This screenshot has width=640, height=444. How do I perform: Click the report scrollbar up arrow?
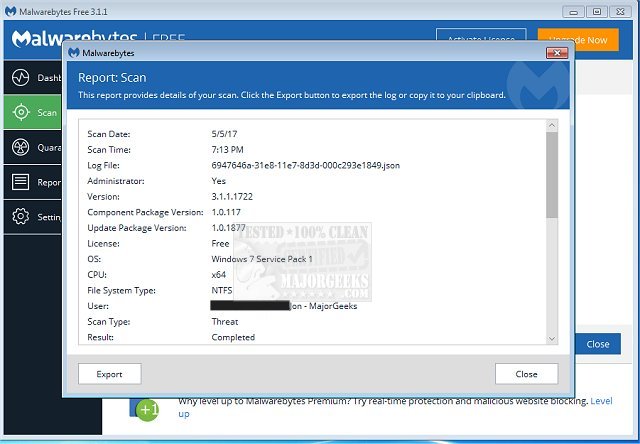[x=552, y=125]
